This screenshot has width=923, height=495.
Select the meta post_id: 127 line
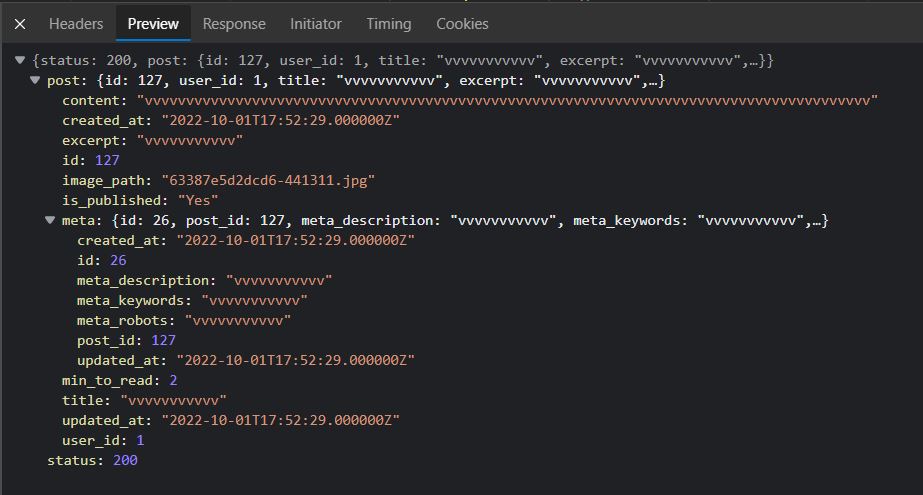pos(126,341)
